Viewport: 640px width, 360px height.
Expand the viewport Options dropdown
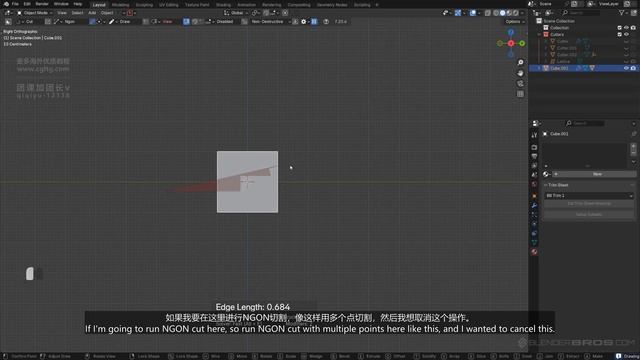[x=514, y=22]
